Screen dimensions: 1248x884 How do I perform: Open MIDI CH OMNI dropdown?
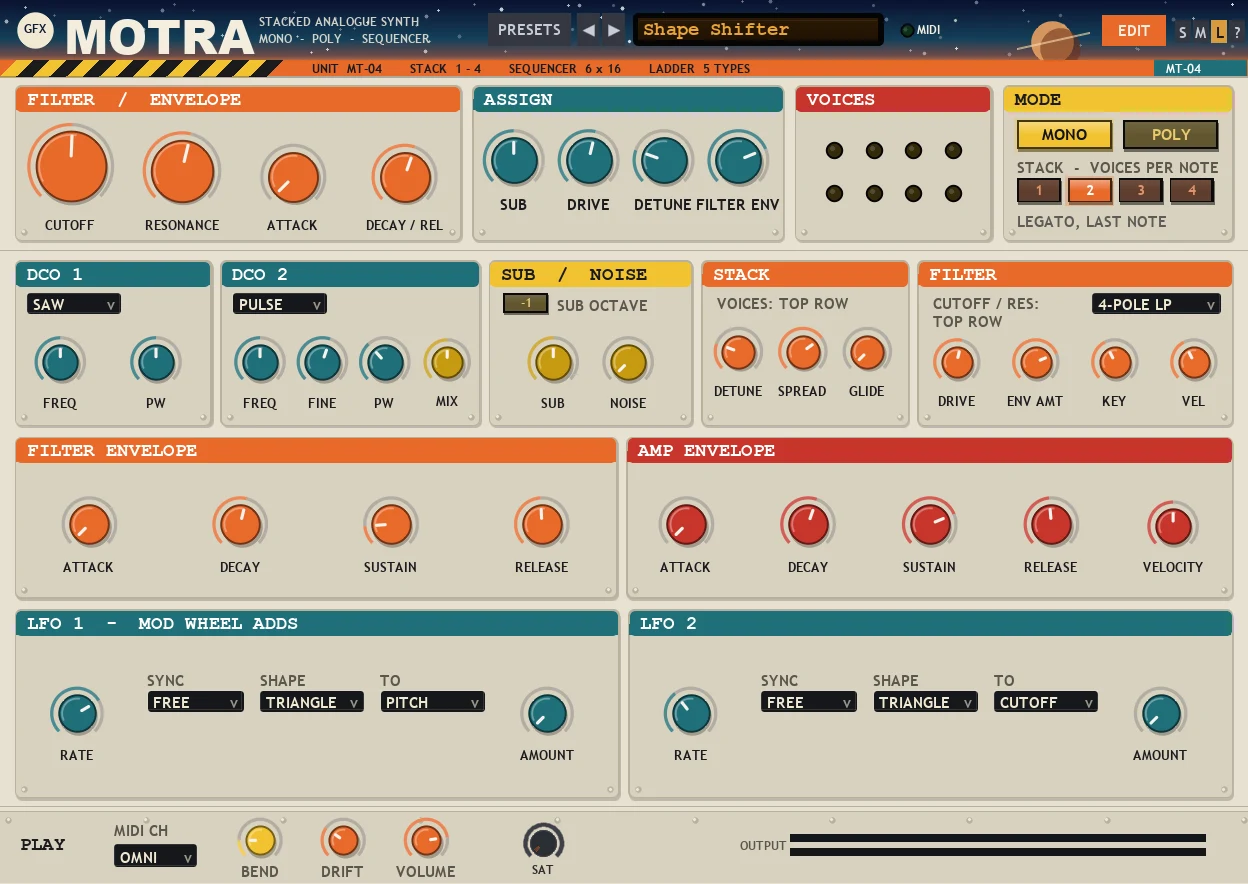[155, 856]
